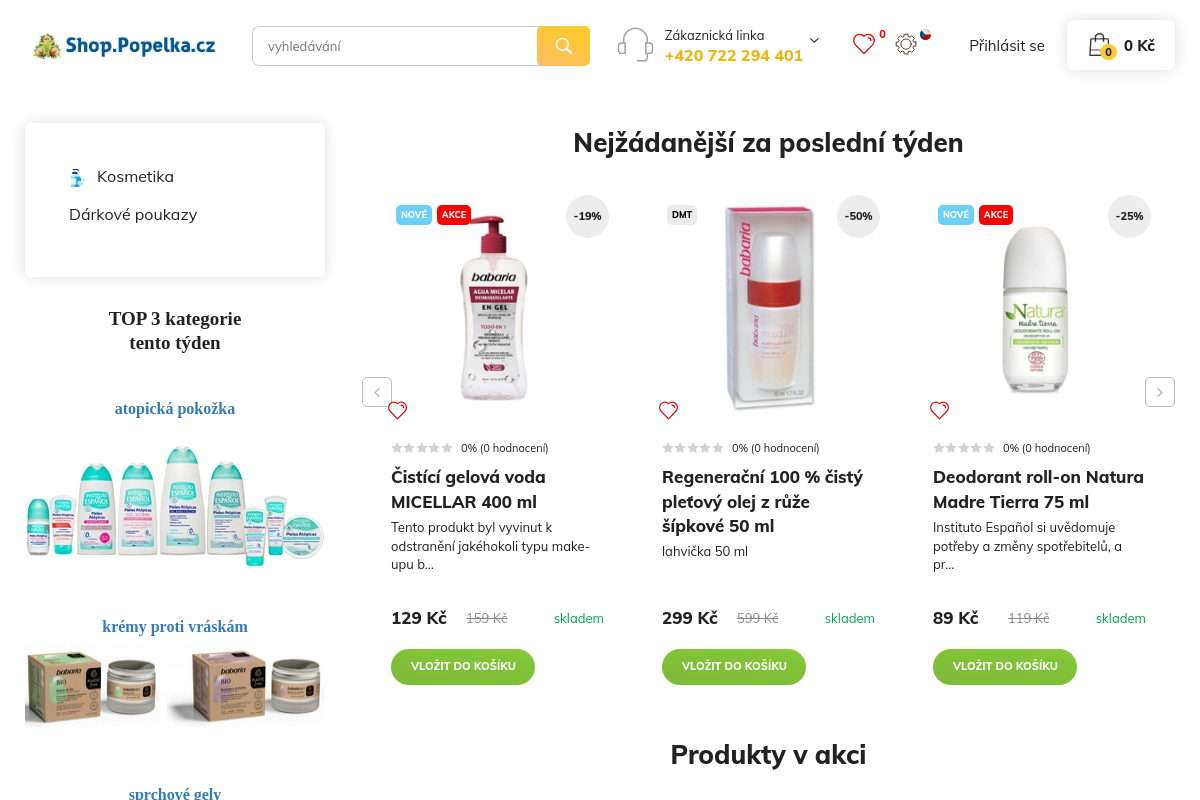
Task: Favorite the rose oil product heart
Action: 668,410
